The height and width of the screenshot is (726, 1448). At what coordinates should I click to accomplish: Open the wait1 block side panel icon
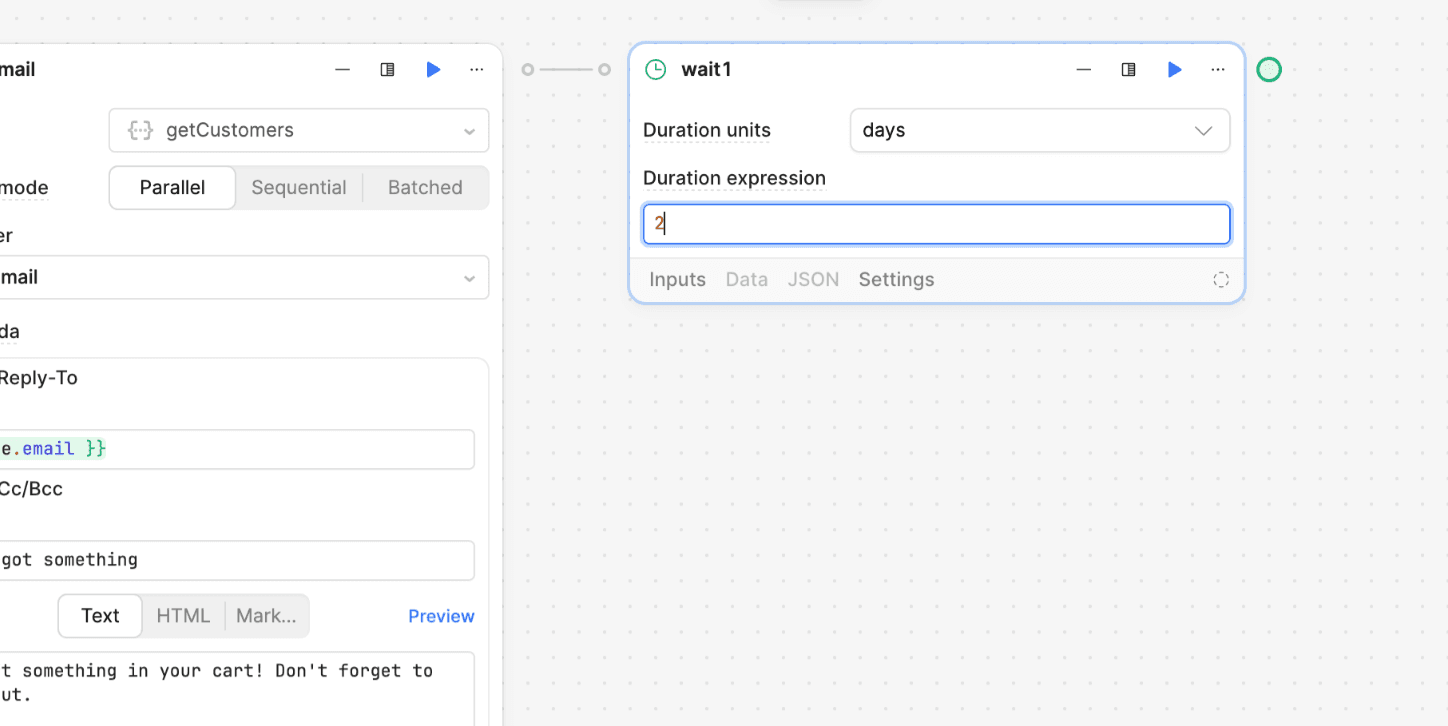1128,69
